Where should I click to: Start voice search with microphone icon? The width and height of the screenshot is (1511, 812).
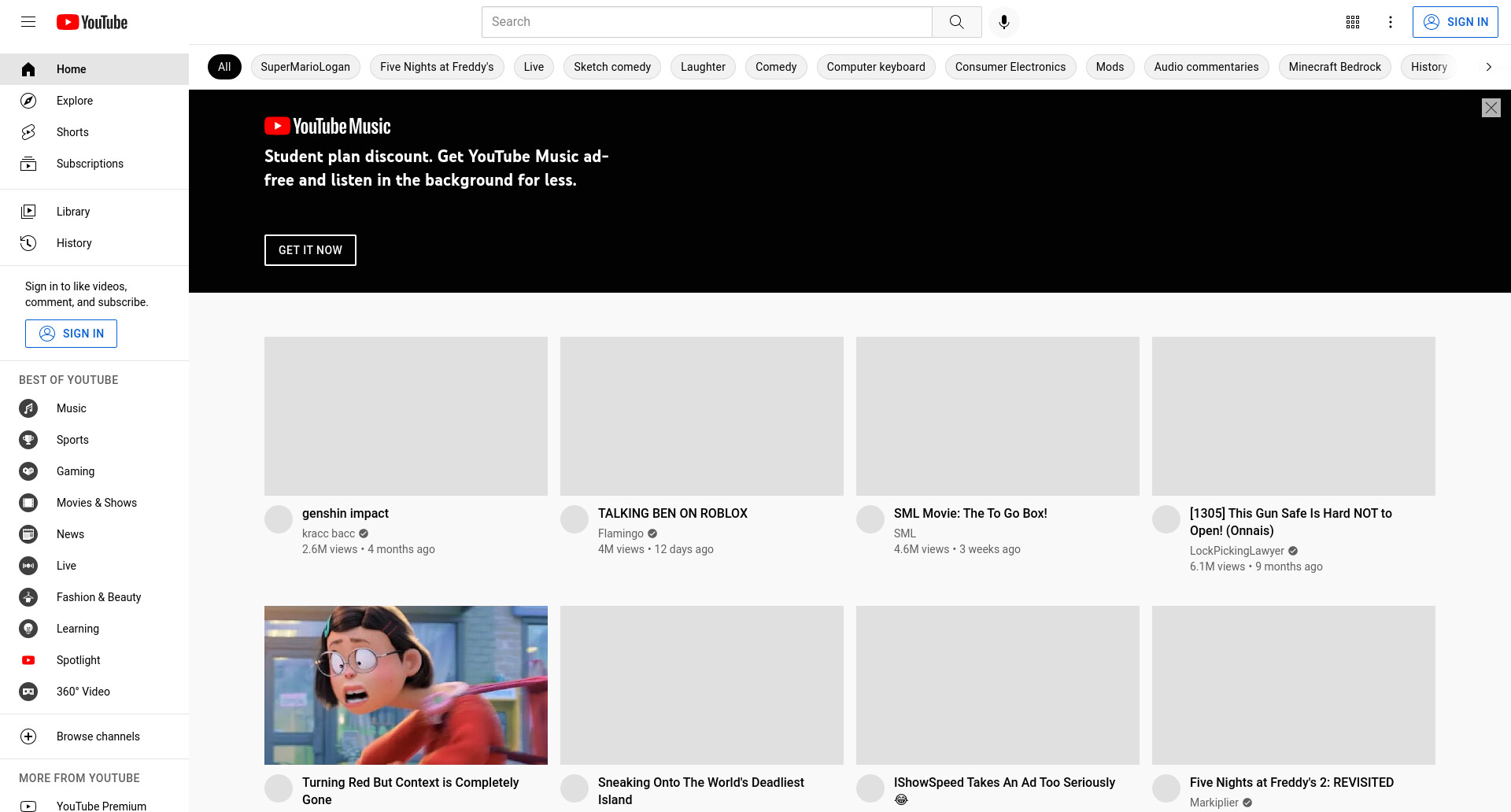click(1004, 22)
